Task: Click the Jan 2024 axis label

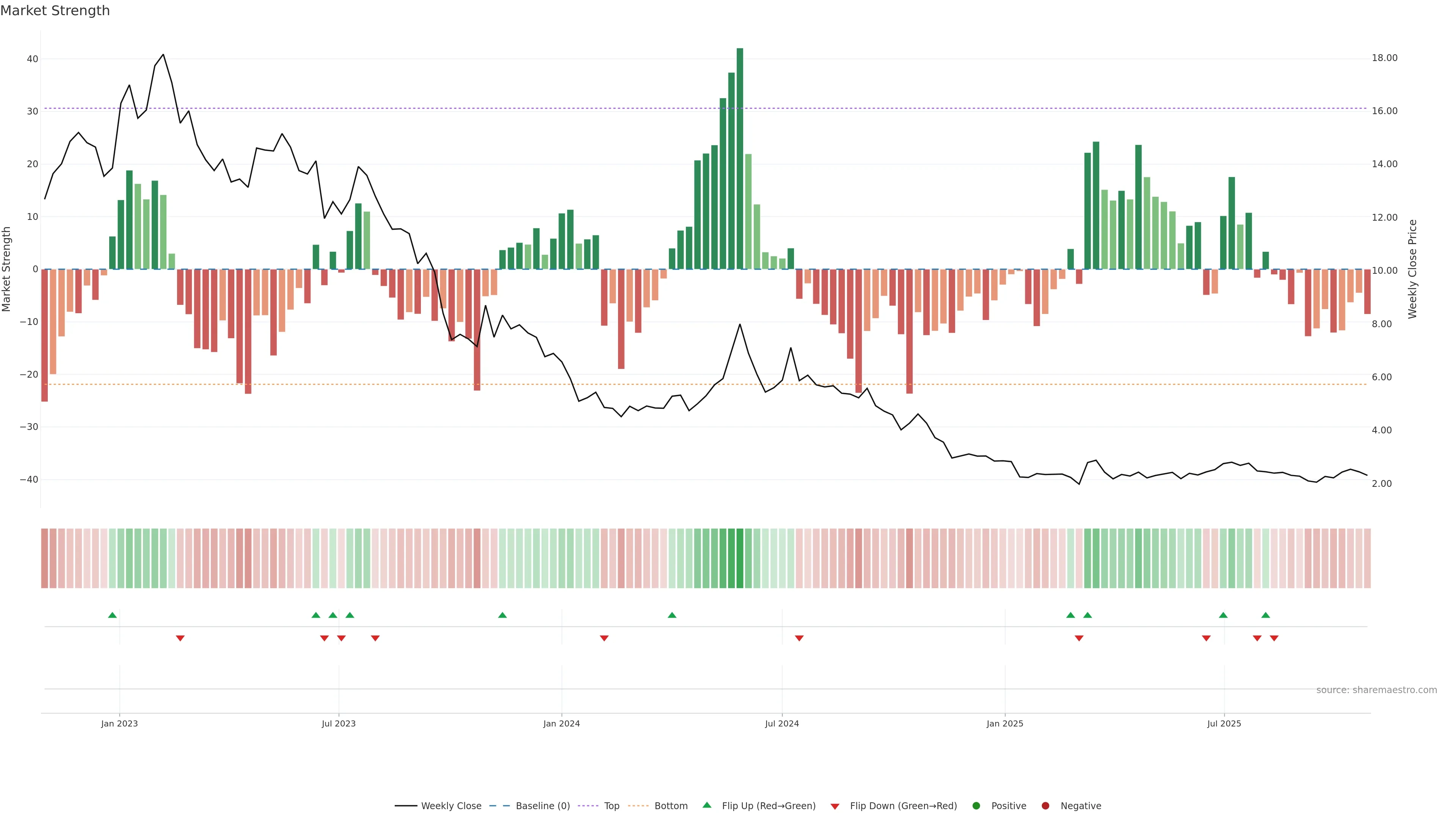Action: coord(561,723)
